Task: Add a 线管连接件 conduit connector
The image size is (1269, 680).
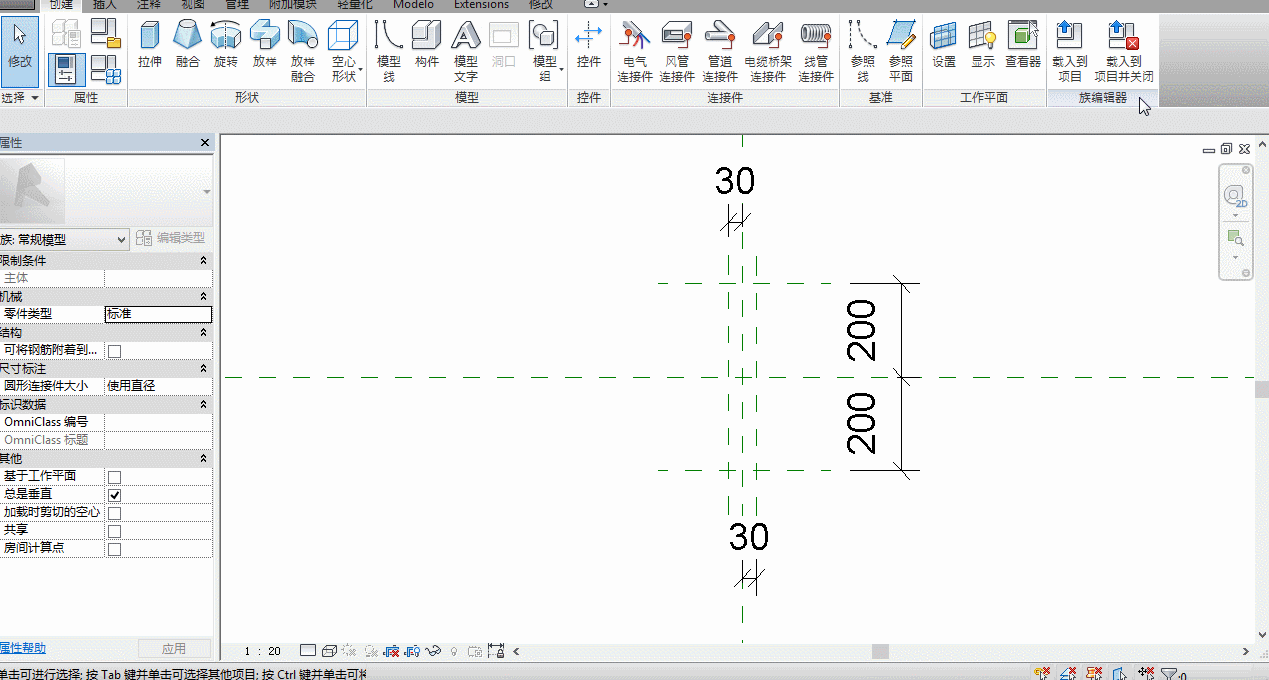Action: point(816,51)
